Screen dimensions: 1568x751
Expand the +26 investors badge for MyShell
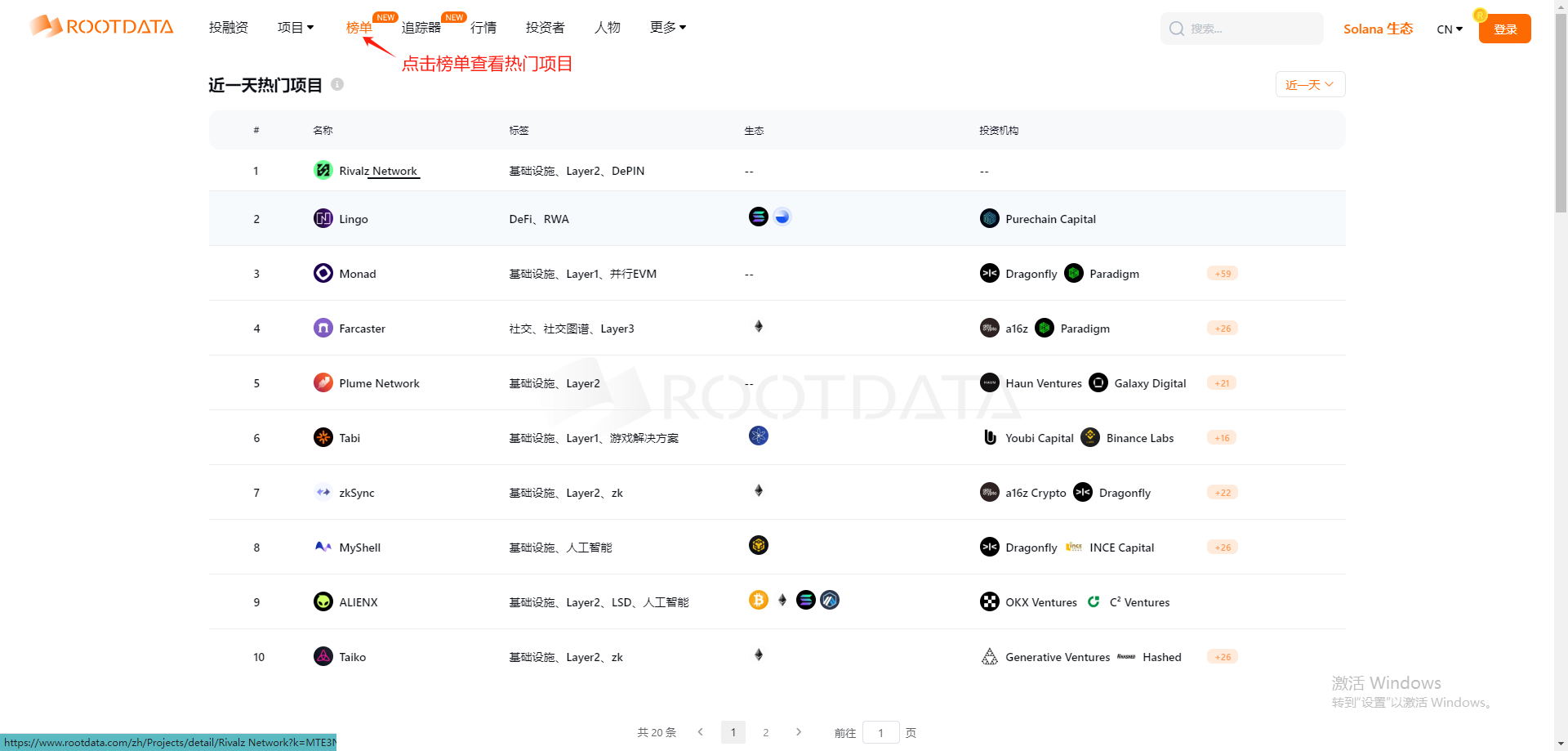coord(1223,547)
